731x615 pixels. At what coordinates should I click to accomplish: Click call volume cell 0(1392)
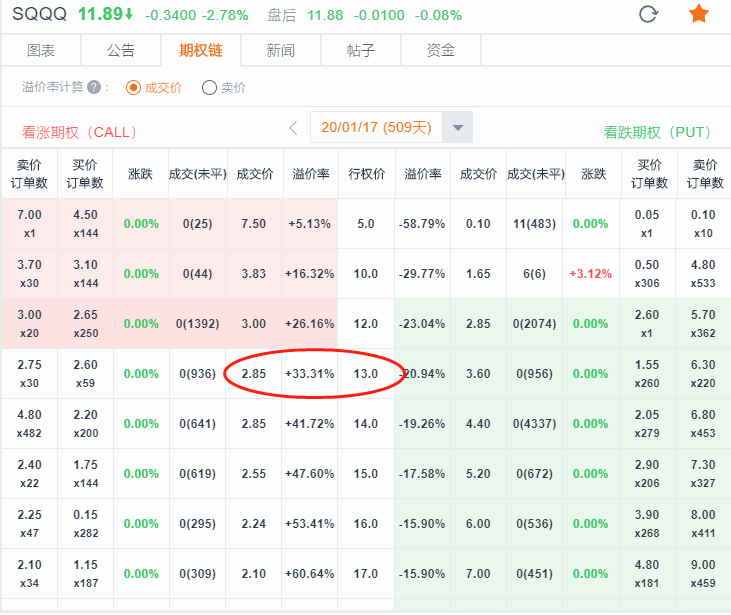198,324
